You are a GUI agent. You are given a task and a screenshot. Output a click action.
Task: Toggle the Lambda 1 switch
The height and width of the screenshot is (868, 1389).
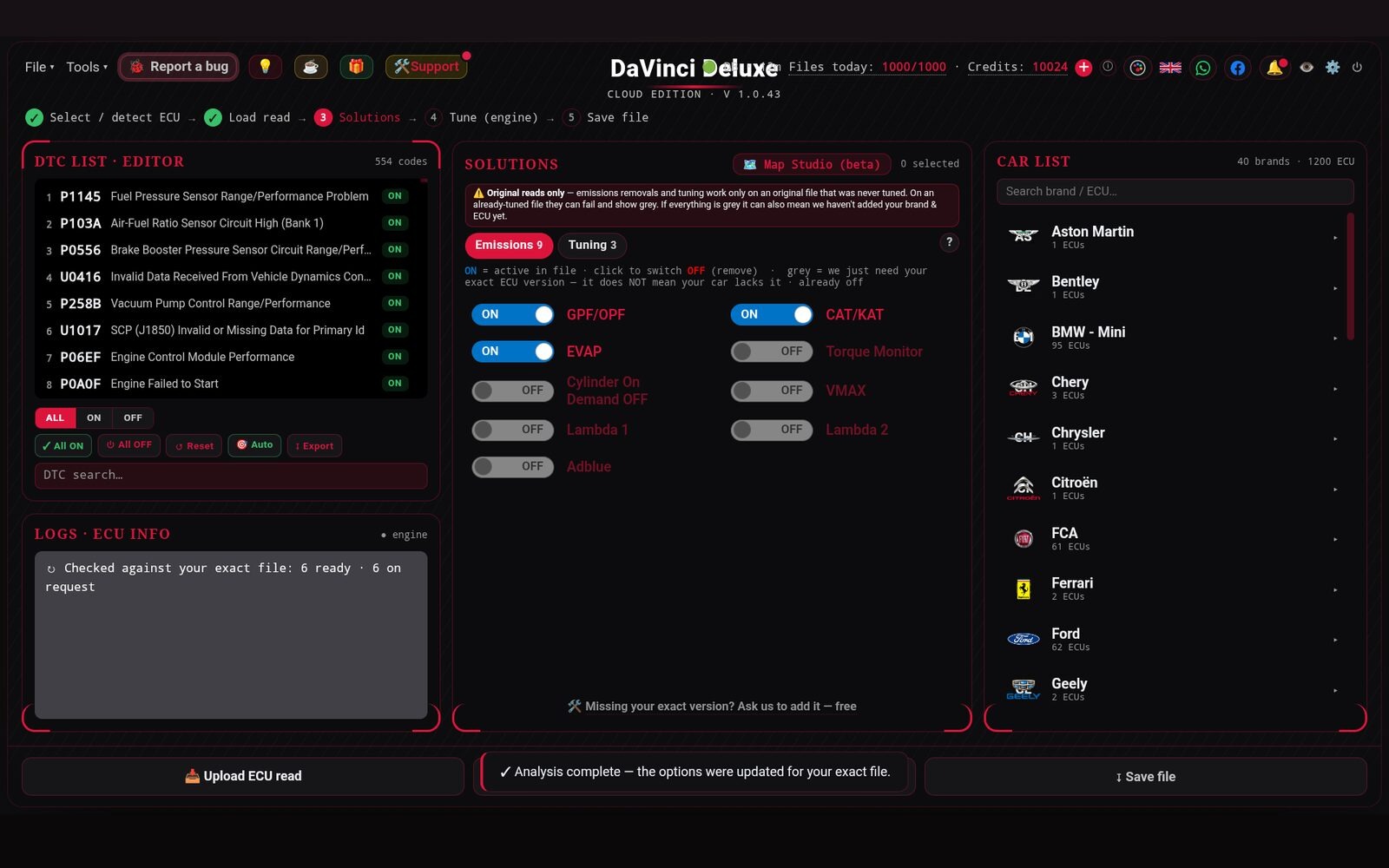pyautogui.click(x=512, y=430)
